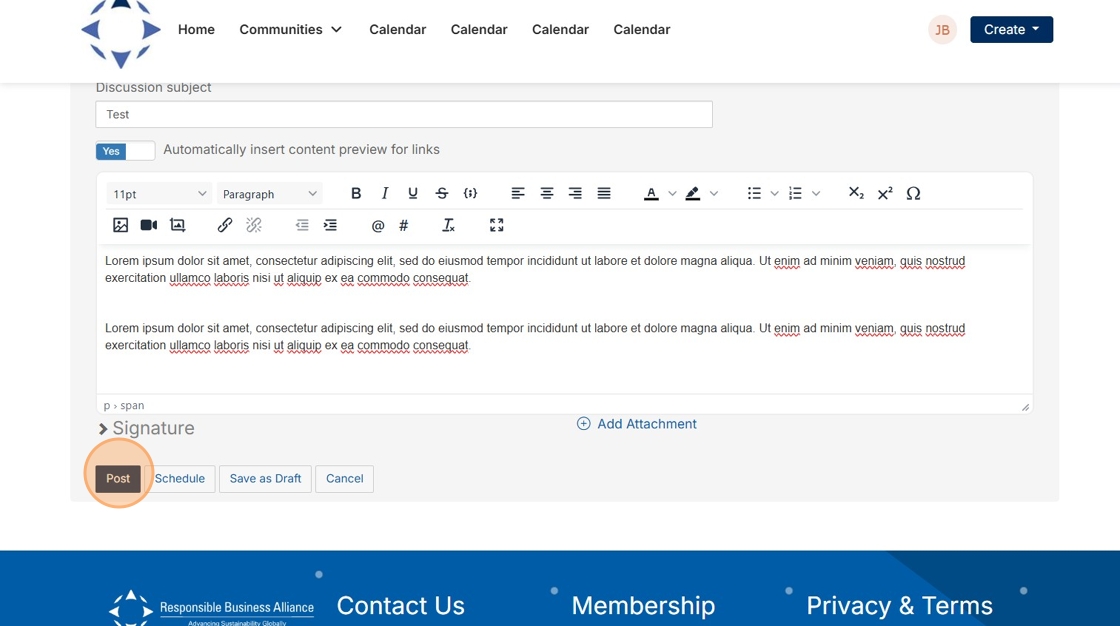Image resolution: width=1120 pixels, height=626 pixels.
Task: Save the discussion as Draft
Action: [265, 479]
